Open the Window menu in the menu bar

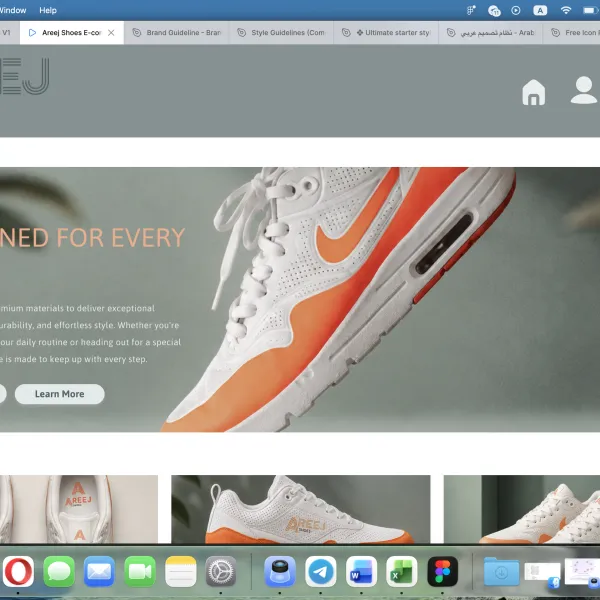pos(13,10)
